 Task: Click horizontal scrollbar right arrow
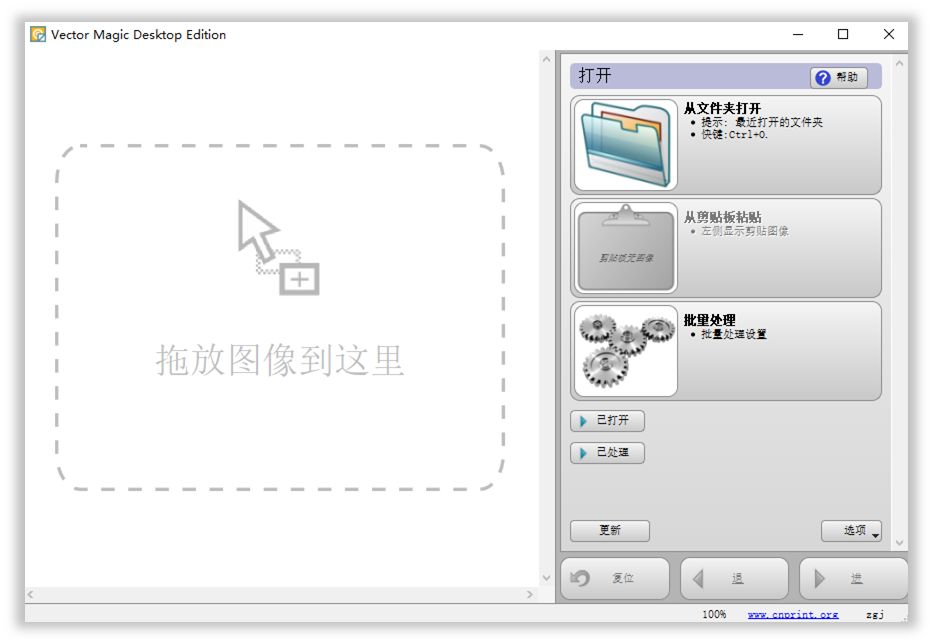pos(530,594)
